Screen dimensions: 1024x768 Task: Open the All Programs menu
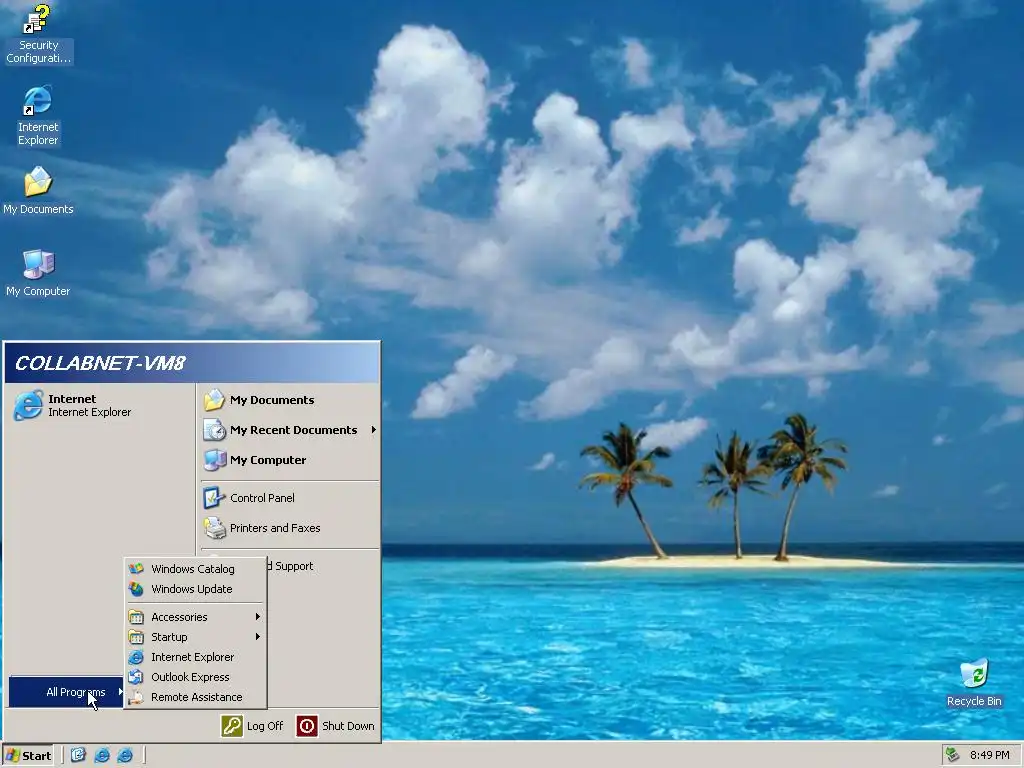pos(66,692)
